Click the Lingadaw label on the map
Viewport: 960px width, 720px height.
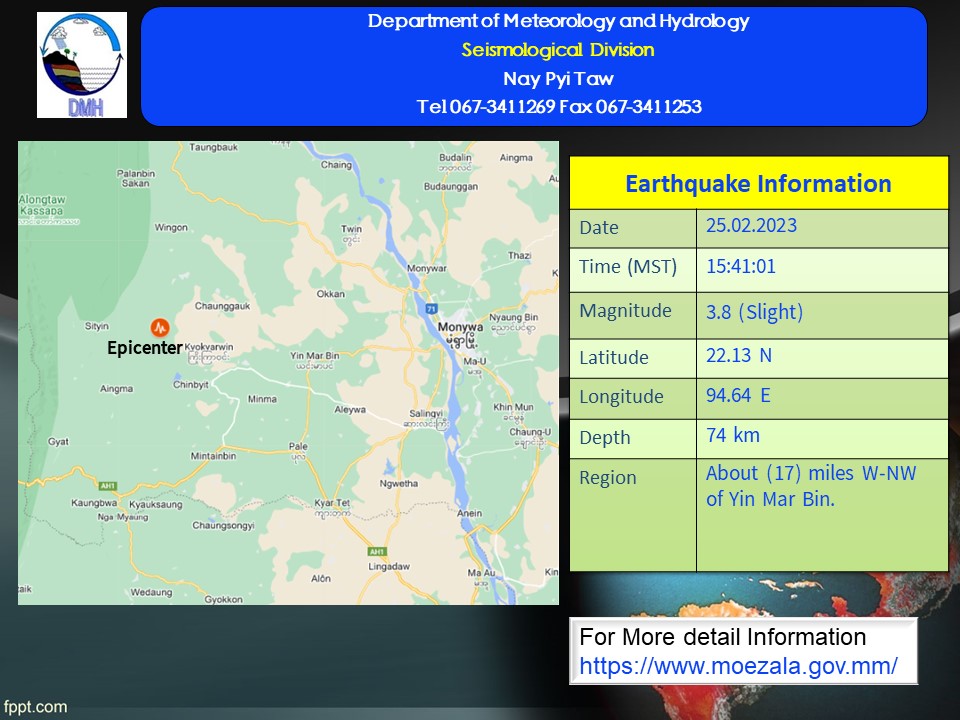tap(389, 566)
